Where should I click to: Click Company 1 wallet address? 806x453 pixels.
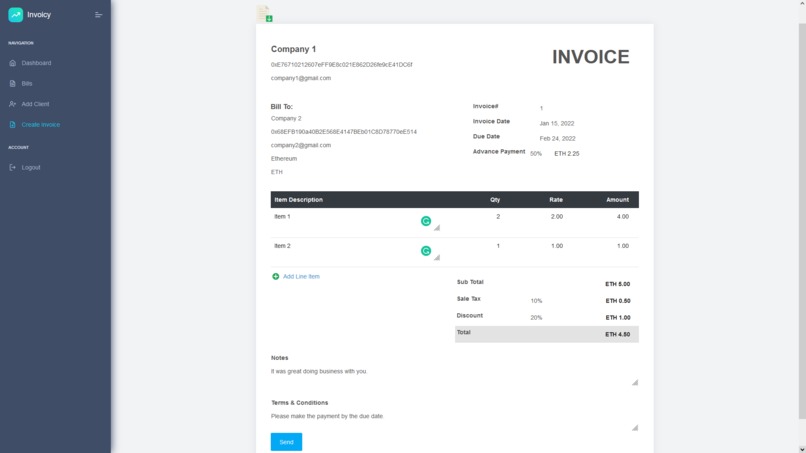pyautogui.click(x=341, y=65)
